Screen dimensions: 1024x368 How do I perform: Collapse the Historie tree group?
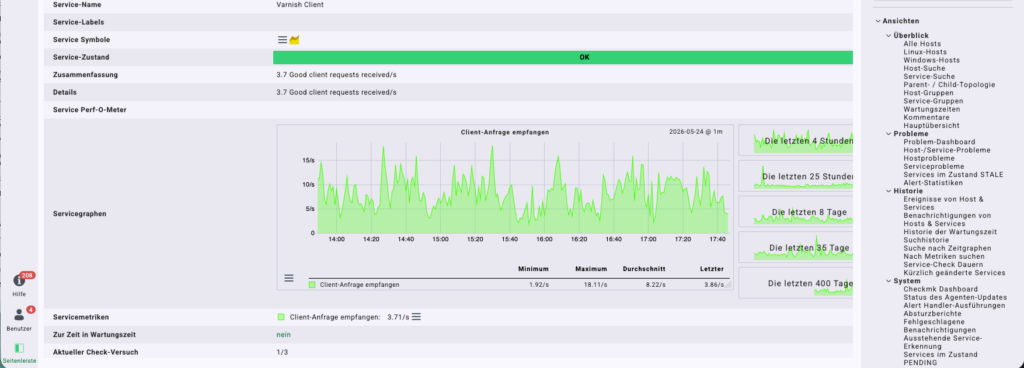coord(889,191)
